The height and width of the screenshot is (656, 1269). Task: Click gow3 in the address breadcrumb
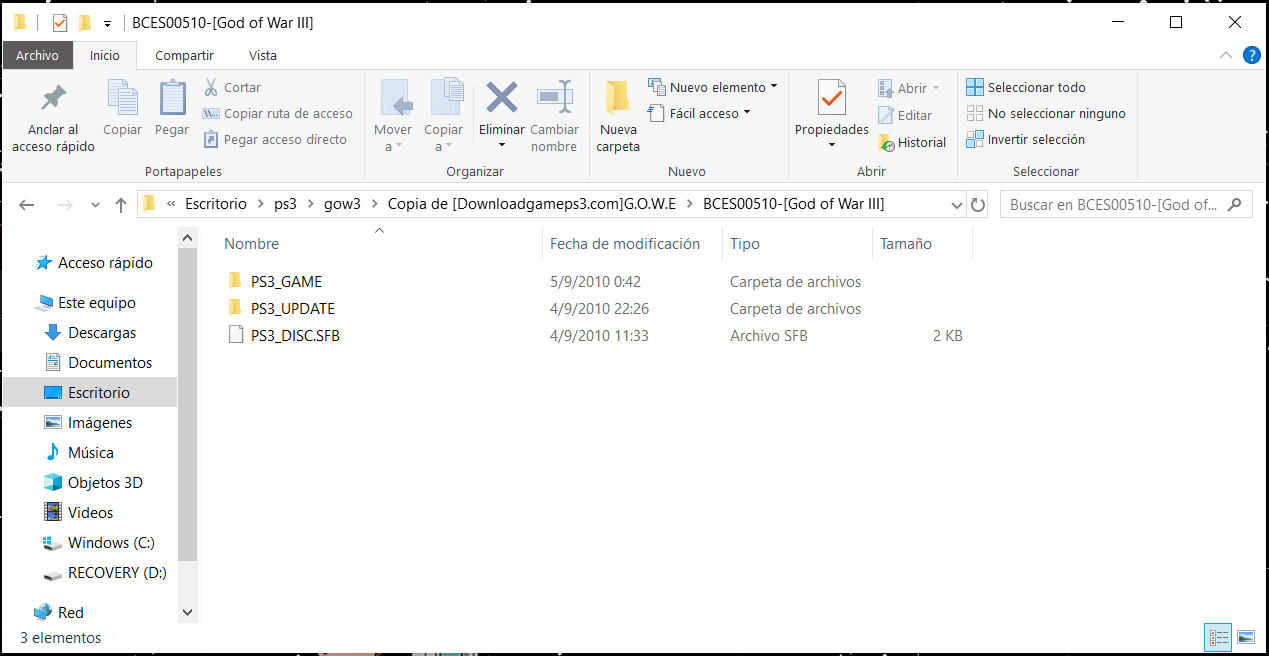342,204
